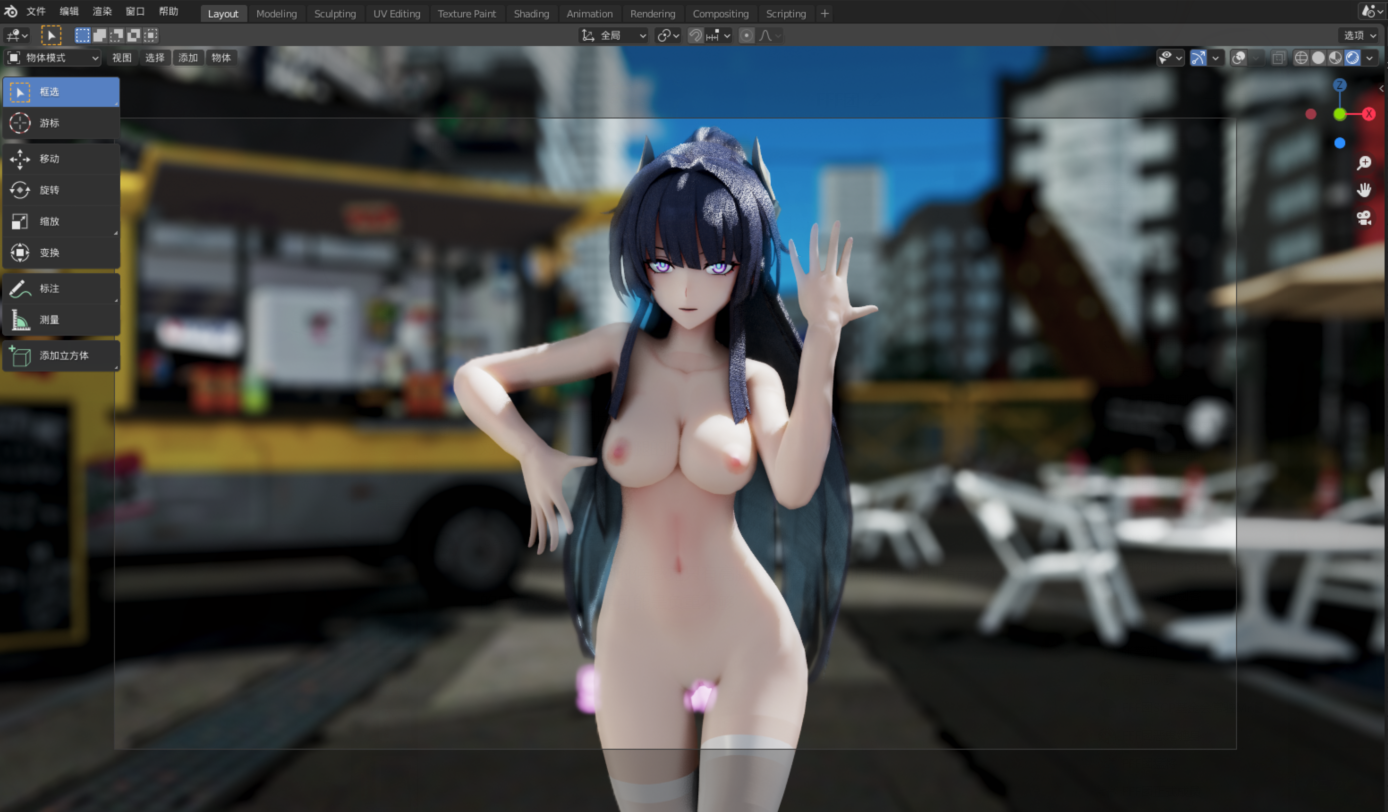Image resolution: width=1388 pixels, height=812 pixels.
Task: Click the Add (添加) header button
Action: (188, 58)
